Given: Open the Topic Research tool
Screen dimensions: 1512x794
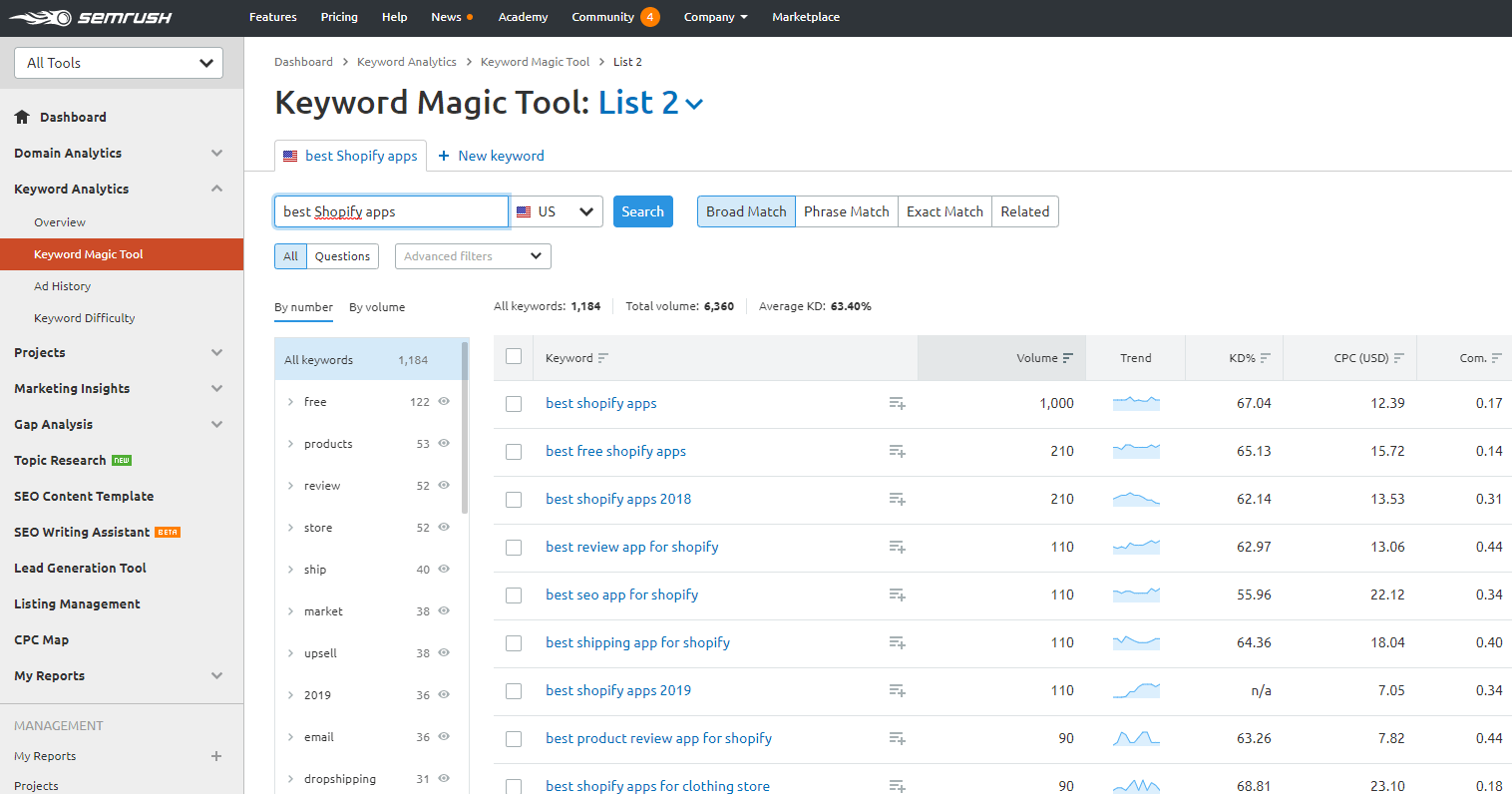Looking at the screenshot, I should click(x=60, y=460).
